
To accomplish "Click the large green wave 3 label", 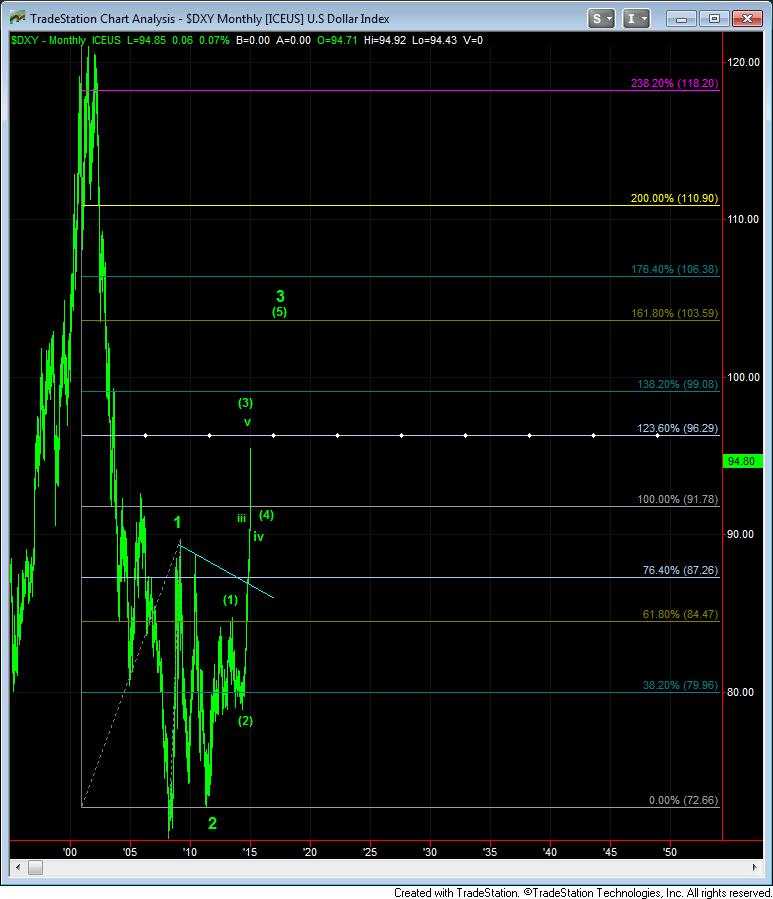I will click(x=281, y=296).
